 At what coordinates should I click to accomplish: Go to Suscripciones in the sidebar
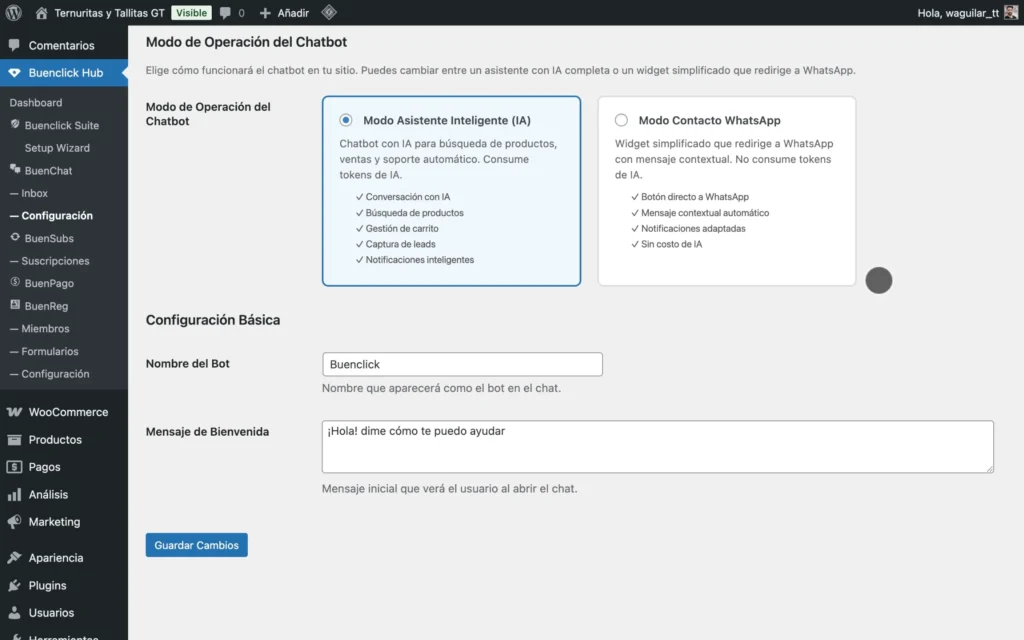point(55,261)
